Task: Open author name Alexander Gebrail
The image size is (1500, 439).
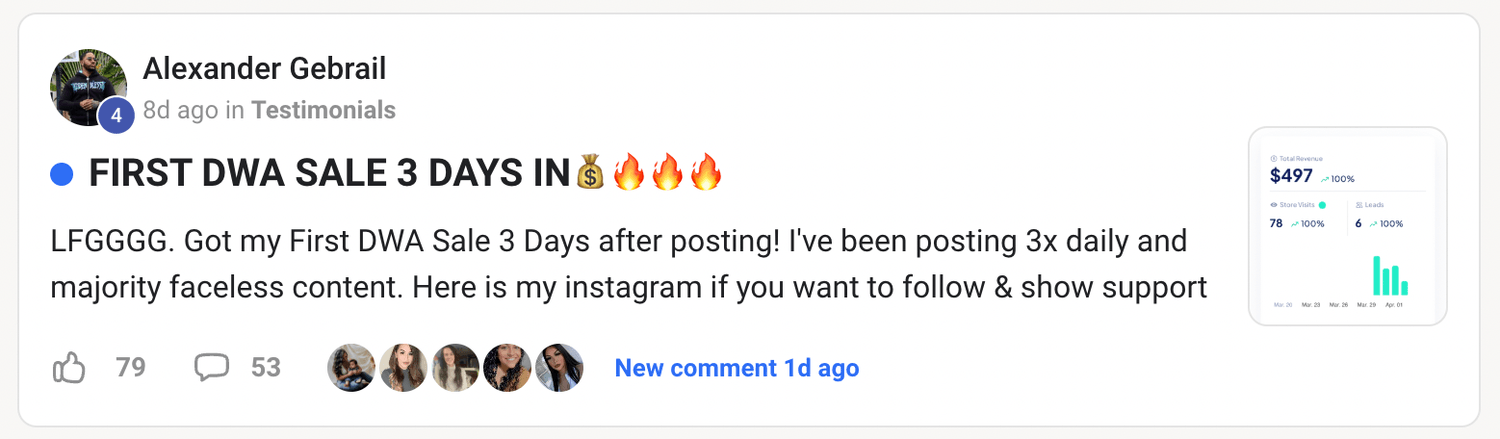Action: 264,68
